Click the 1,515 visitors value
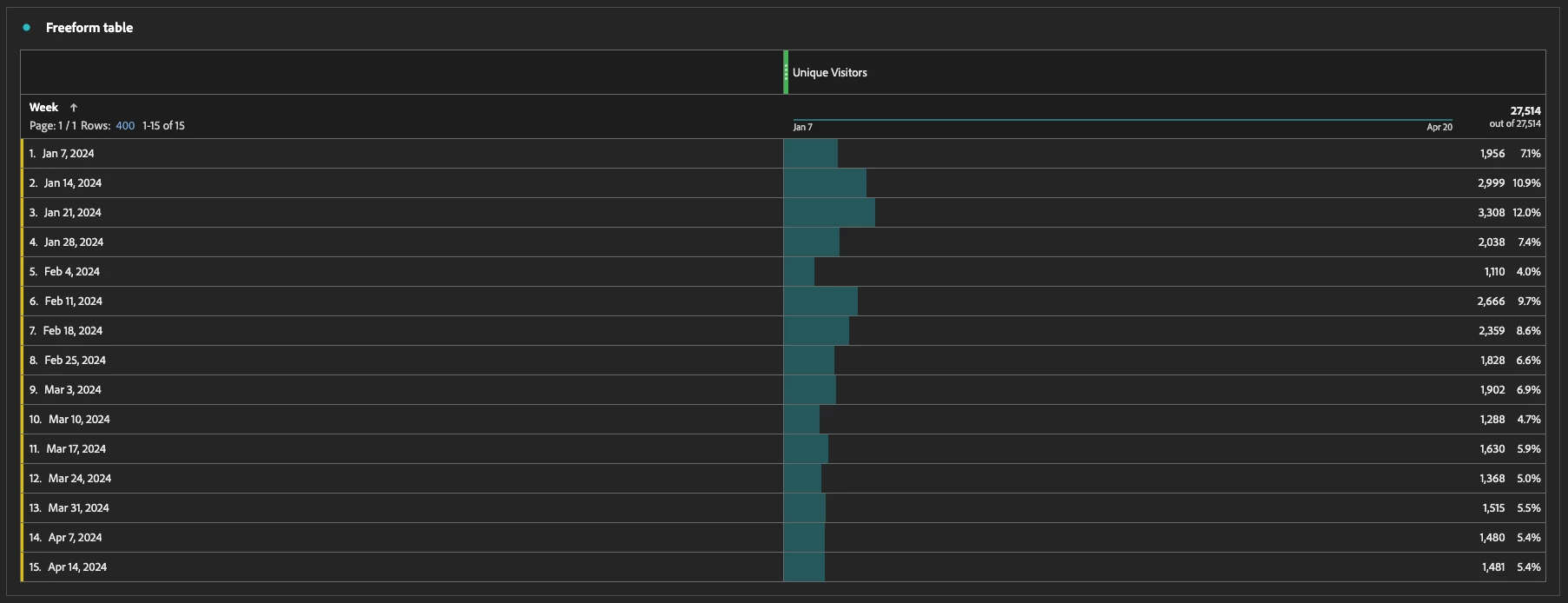 (1493, 508)
